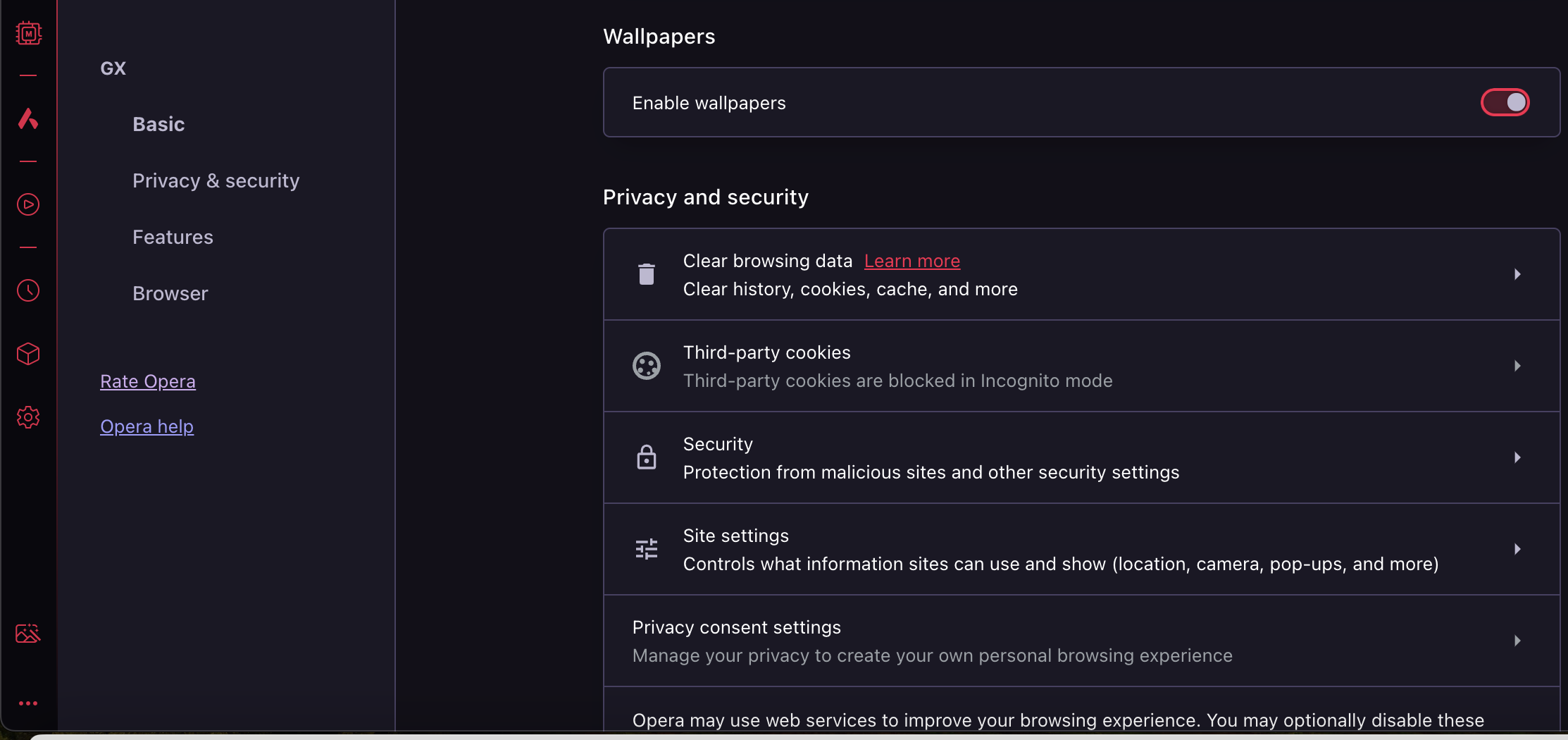The height and width of the screenshot is (740, 1568).
Task: Open Features settings section
Action: coord(173,237)
